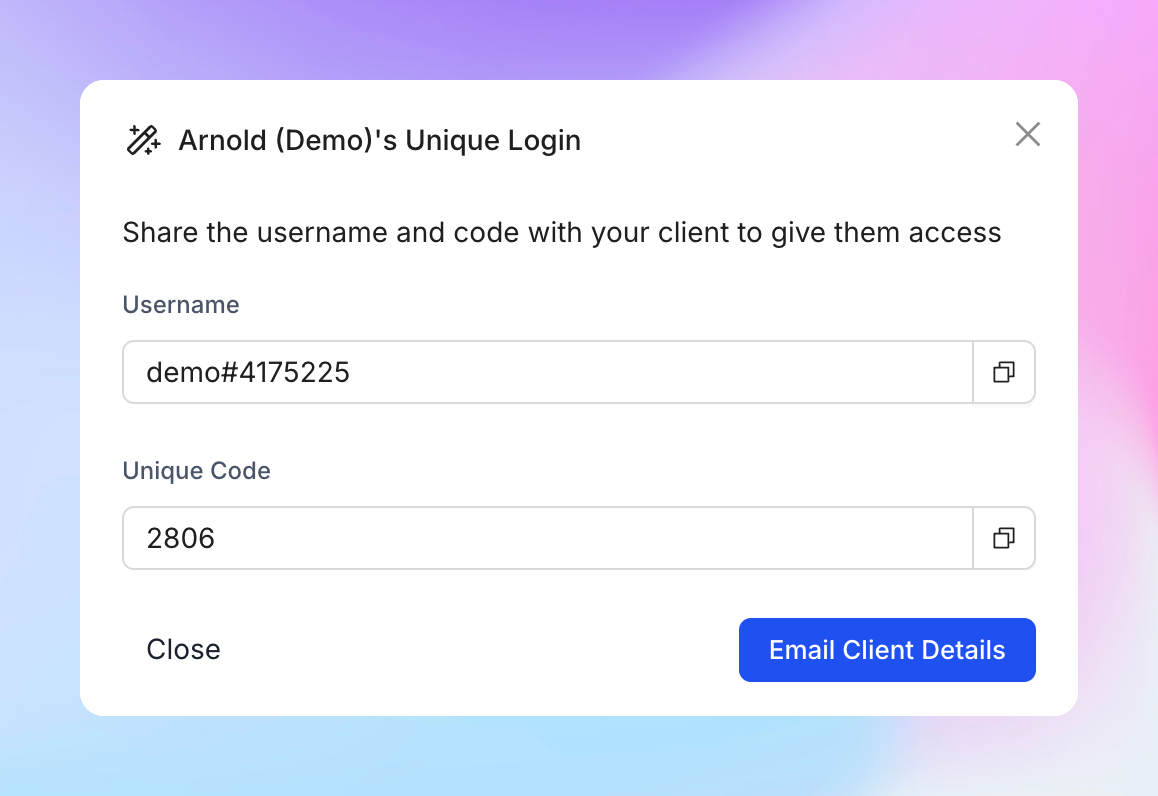Click the 2806 value in the code box
Viewport: 1158px width, 796px height.
coord(181,538)
